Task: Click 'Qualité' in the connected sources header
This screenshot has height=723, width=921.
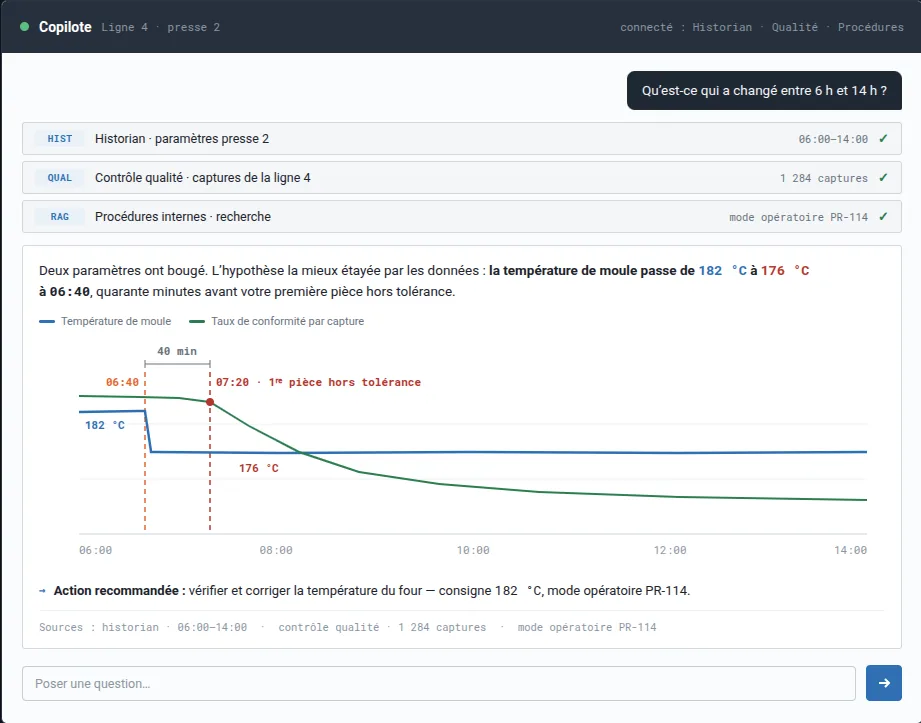Action: [795, 27]
